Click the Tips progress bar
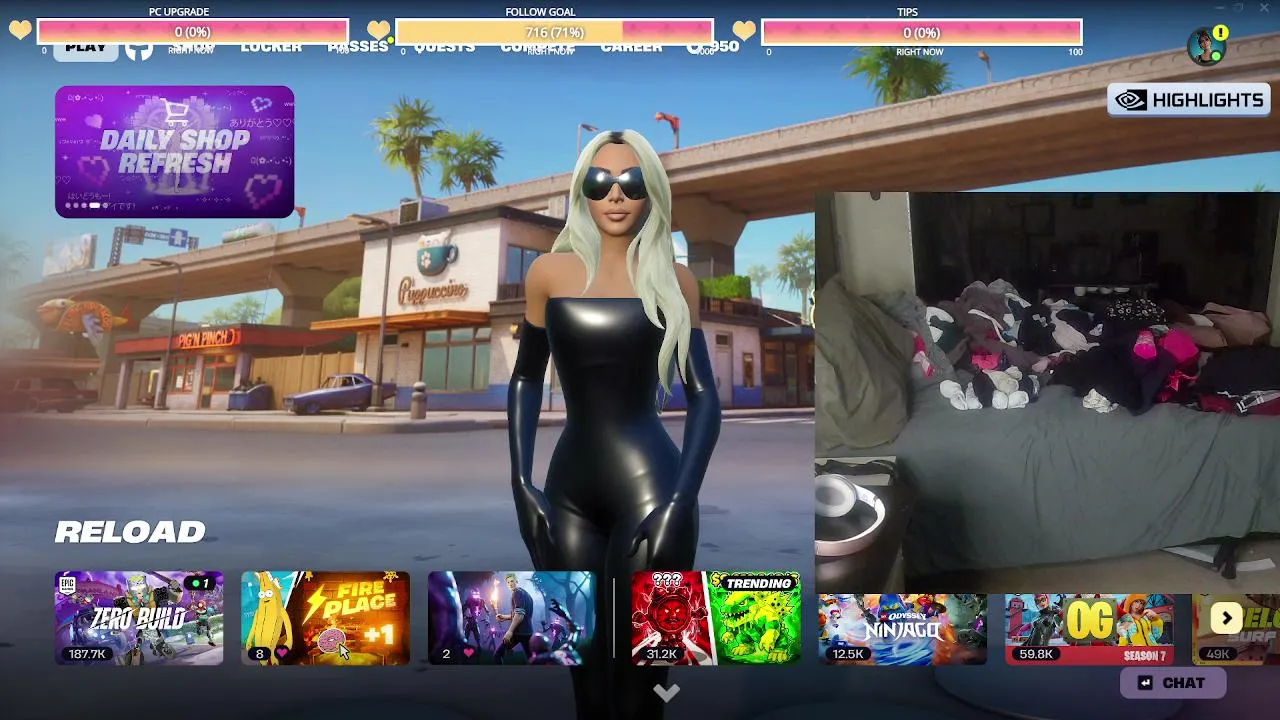This screenshot has width=1280, height=720. 921,32
